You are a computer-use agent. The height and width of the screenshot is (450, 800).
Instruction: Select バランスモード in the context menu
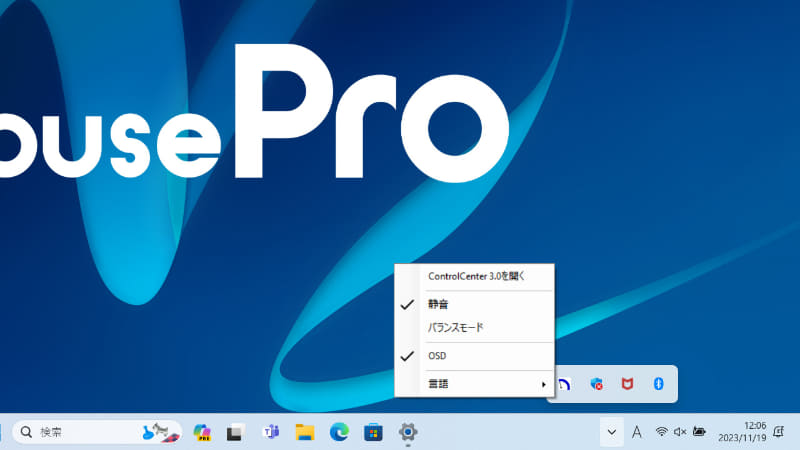tap(474, 328)
